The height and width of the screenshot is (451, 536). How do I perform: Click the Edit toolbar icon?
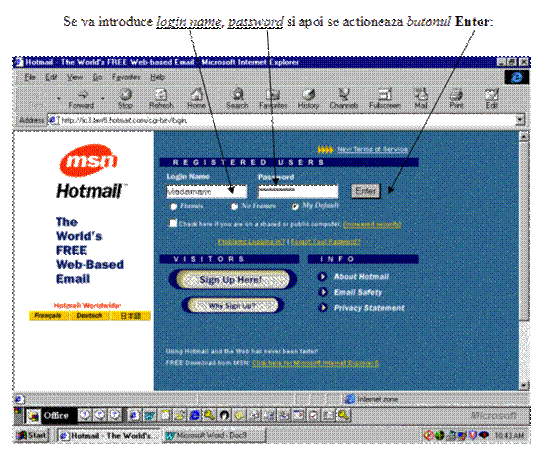click(x=492, y=99)
